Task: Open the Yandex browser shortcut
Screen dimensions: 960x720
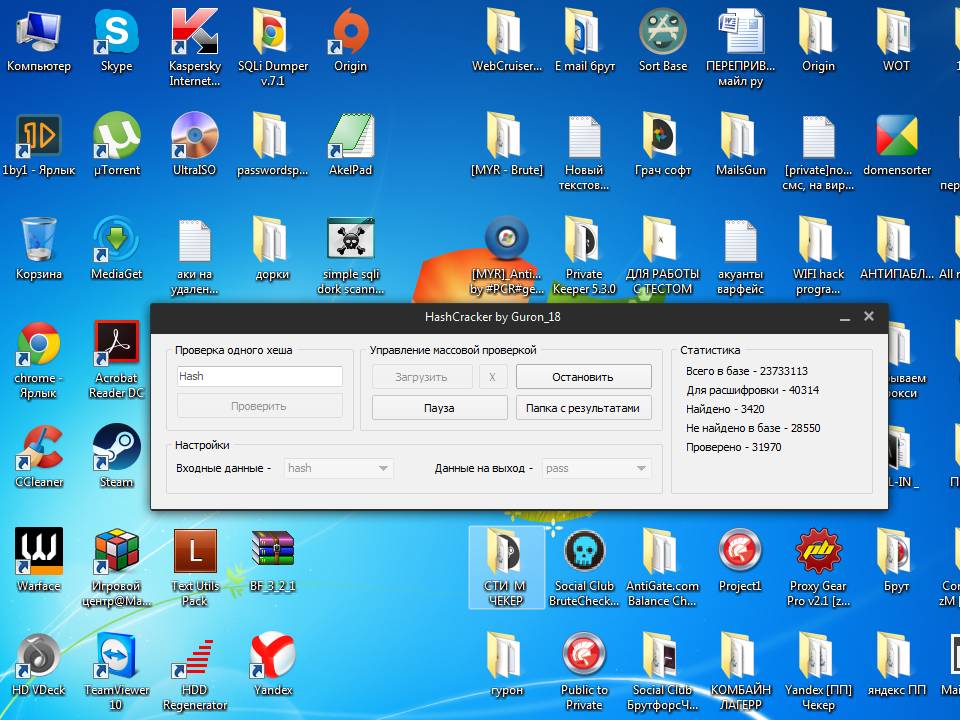Action: [272, 658]
